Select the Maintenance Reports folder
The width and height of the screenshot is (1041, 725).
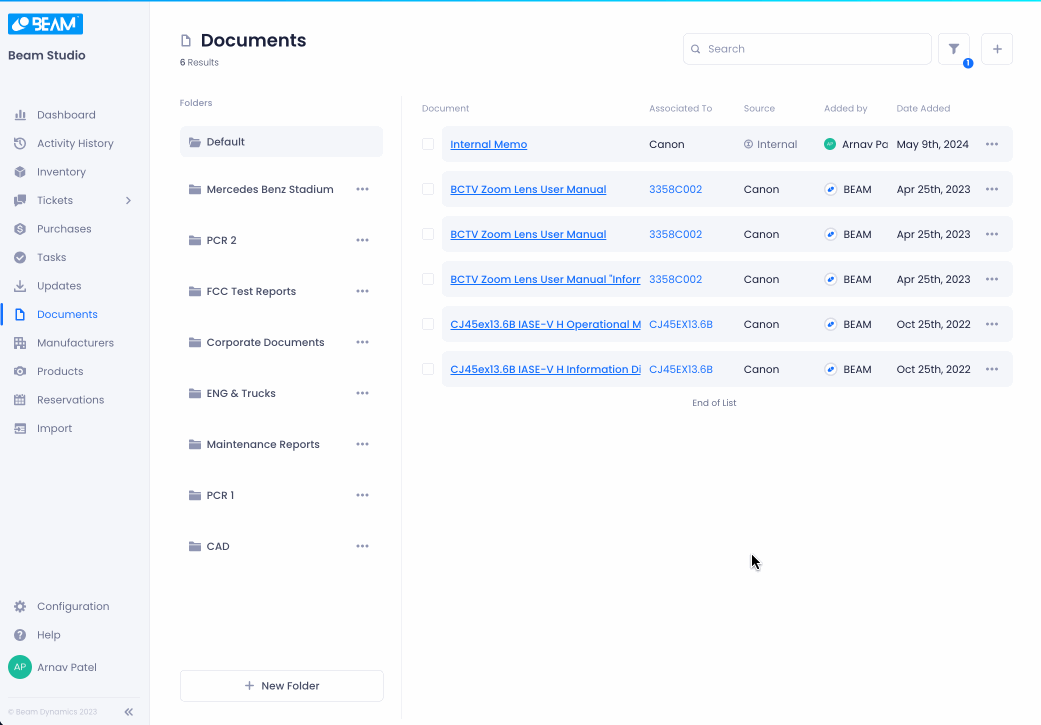click(x=263, y=444)
